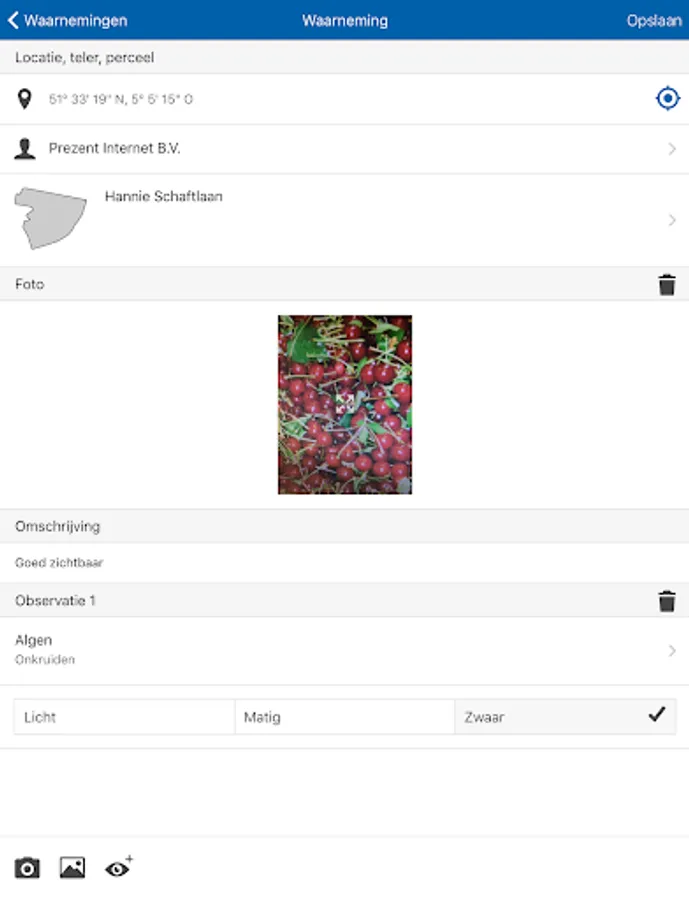This screenshot has width=689, height=900.
Task: Open the Prezent Internet B.V. grower row chevron
Action: click(672, 149)
